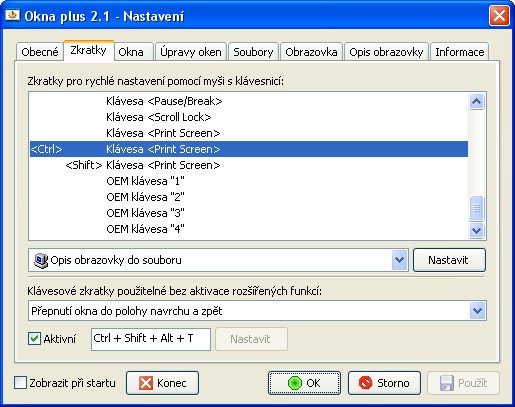The image size is (515, 407).
Task: Switch to the Obecné tab
Action: pos(40,52)
